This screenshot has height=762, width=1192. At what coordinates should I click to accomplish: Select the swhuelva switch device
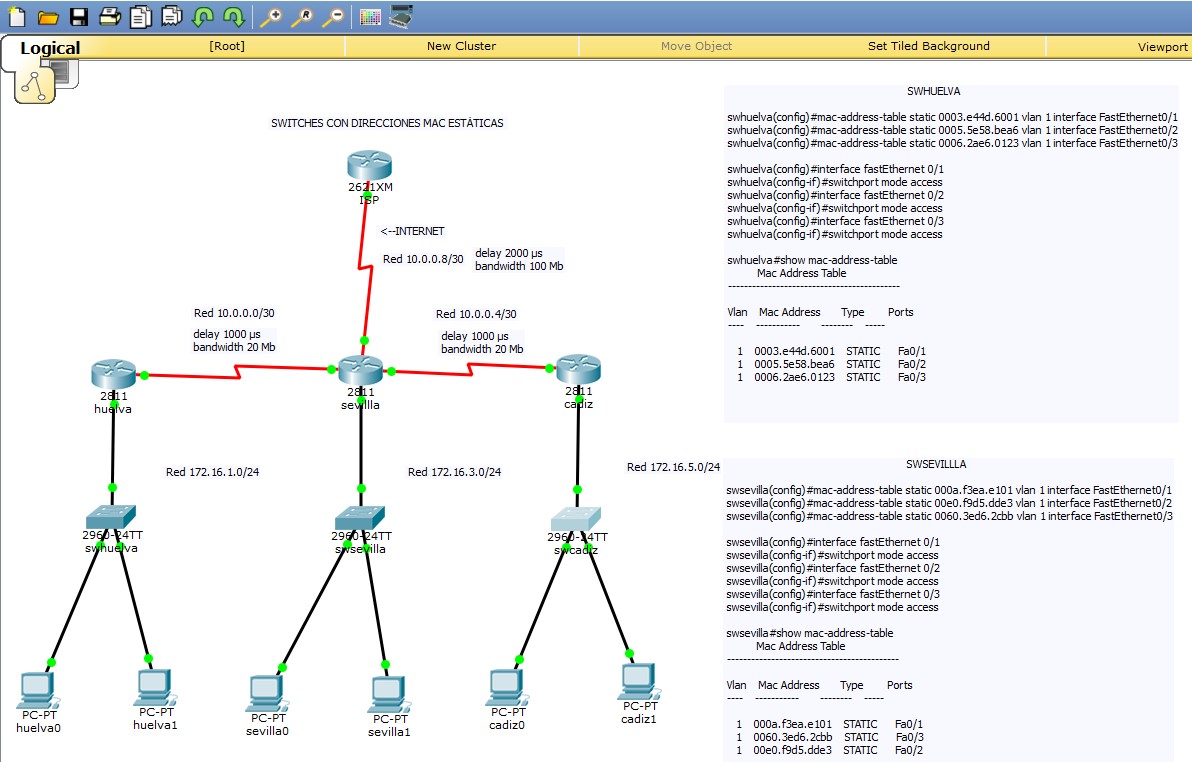tap(110, 517)
